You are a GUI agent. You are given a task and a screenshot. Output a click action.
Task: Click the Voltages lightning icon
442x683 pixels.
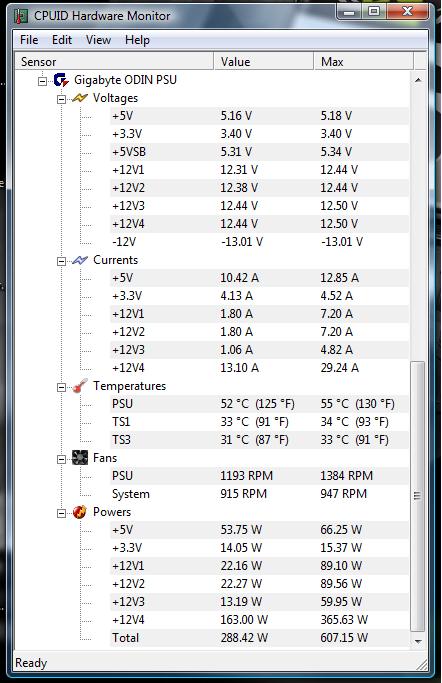pyautogui.click(x=80, y=98)
